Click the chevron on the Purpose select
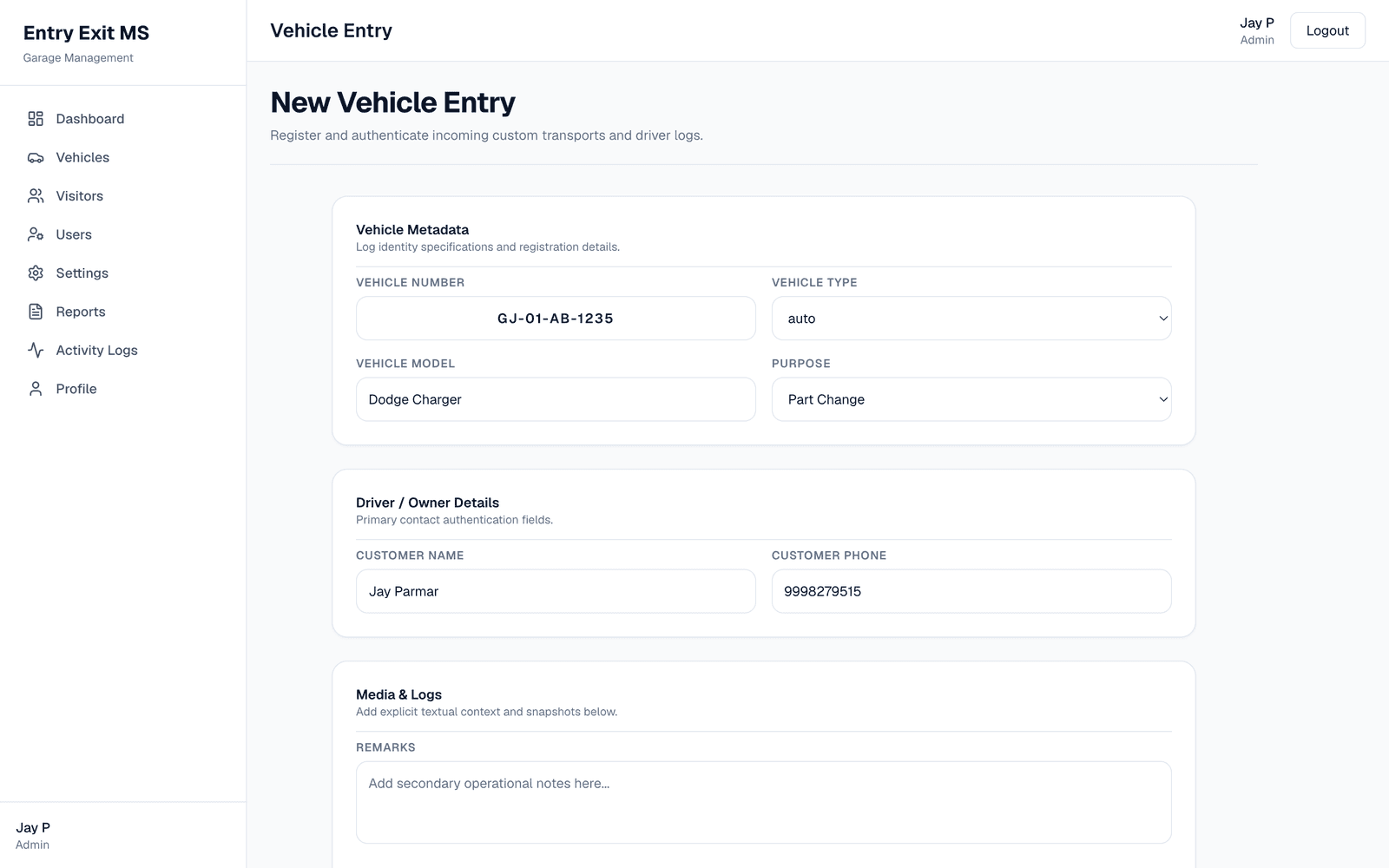This screenshot has width=1389, height=868. [x=1163, y=399]
